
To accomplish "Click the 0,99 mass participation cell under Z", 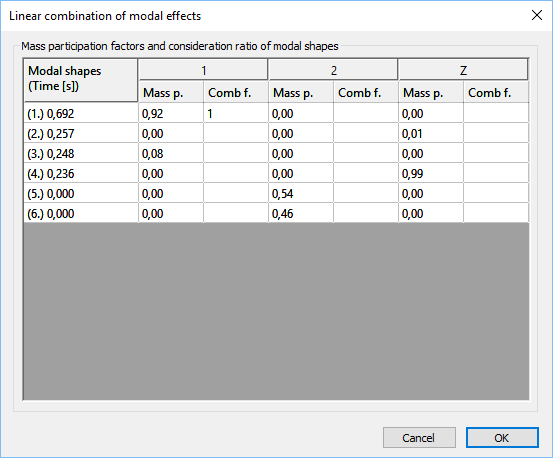I will pos(431,173).
